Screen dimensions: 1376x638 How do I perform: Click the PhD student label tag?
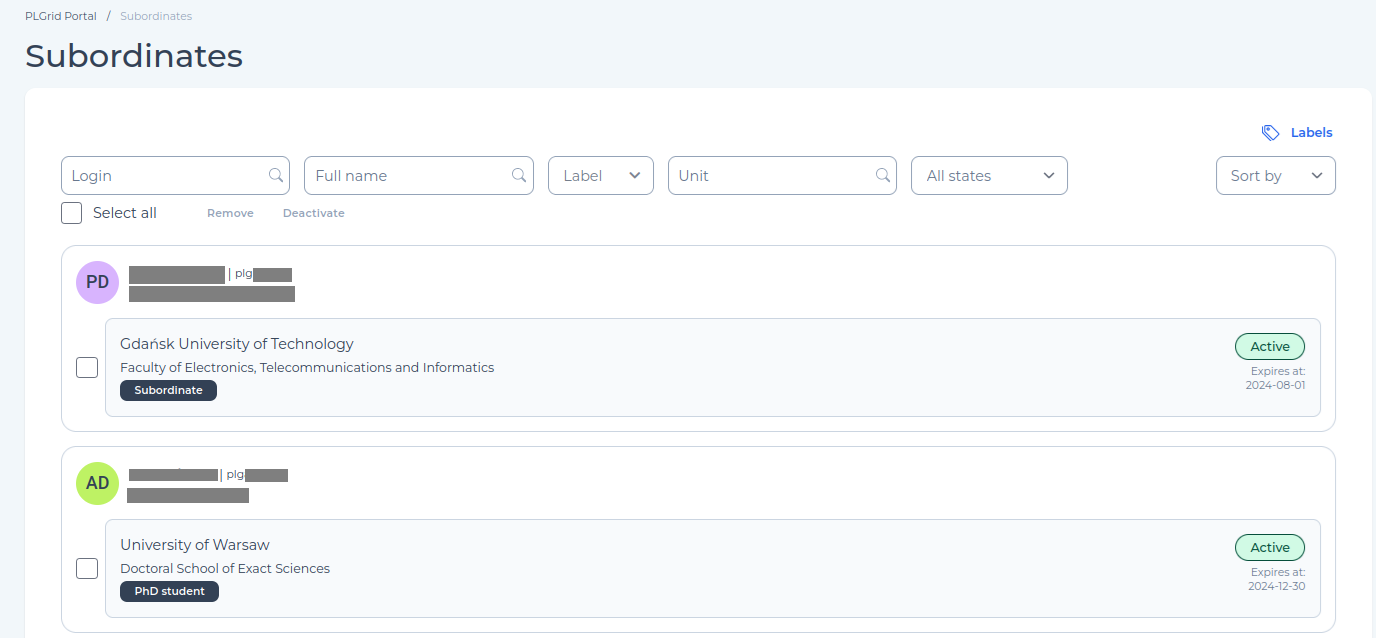pos(169,591)
